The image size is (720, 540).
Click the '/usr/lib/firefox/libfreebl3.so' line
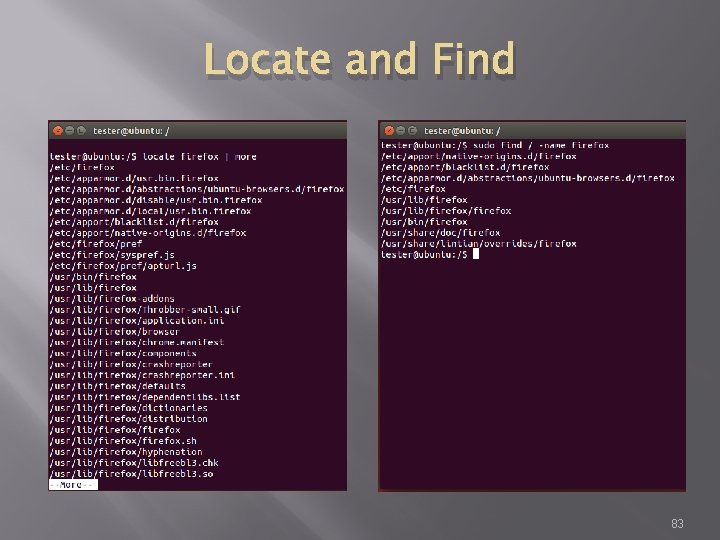point(131,474)
